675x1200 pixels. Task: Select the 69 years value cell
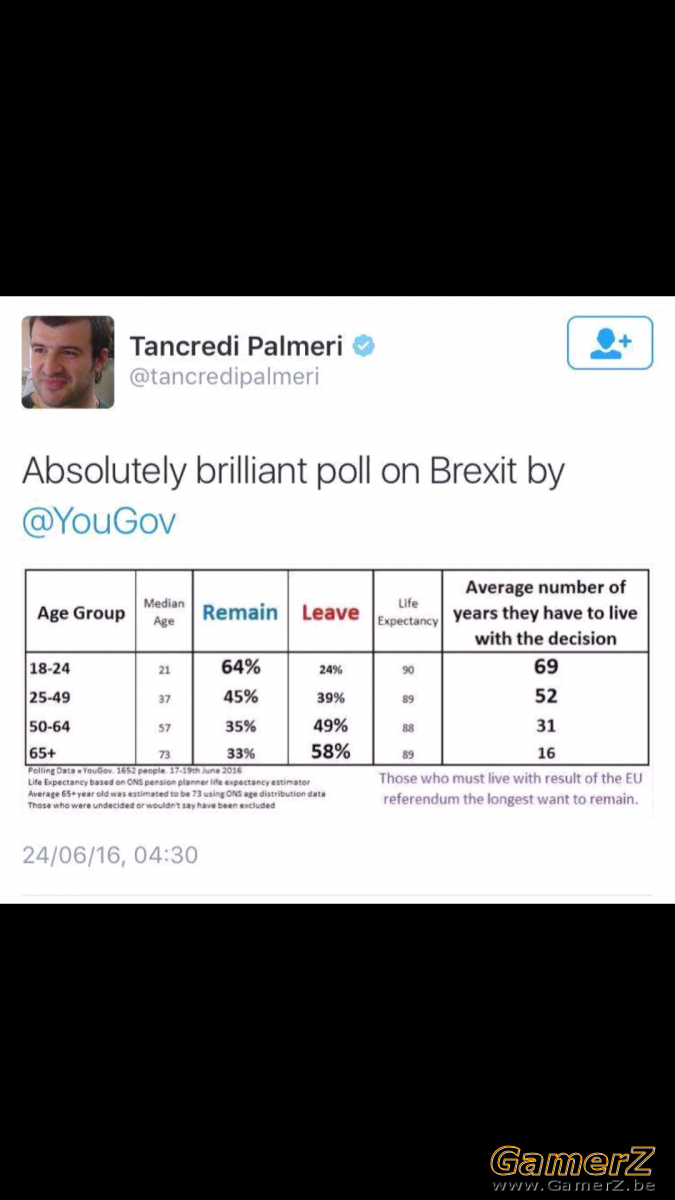point(545,667)
